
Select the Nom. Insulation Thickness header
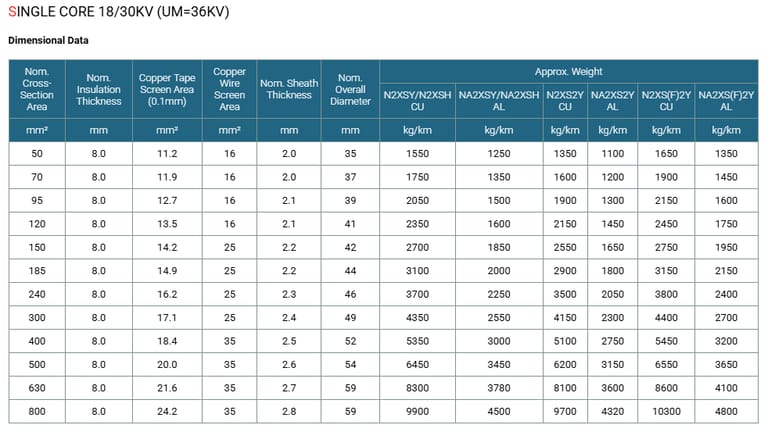[98, 88]
